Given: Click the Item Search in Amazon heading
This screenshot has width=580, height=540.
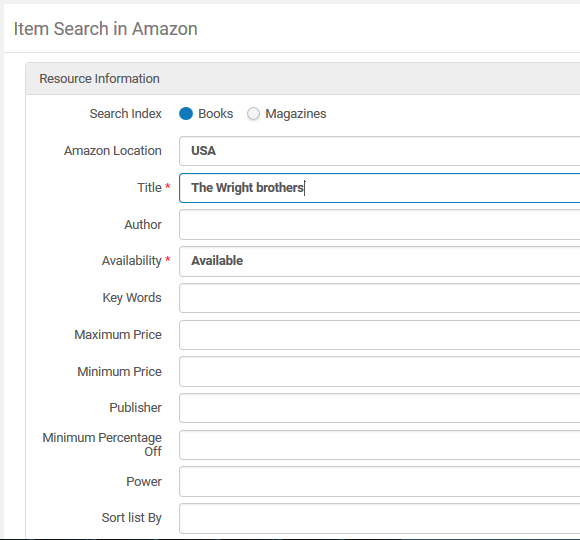Looking at the screenshot, I should pos(105,29).
